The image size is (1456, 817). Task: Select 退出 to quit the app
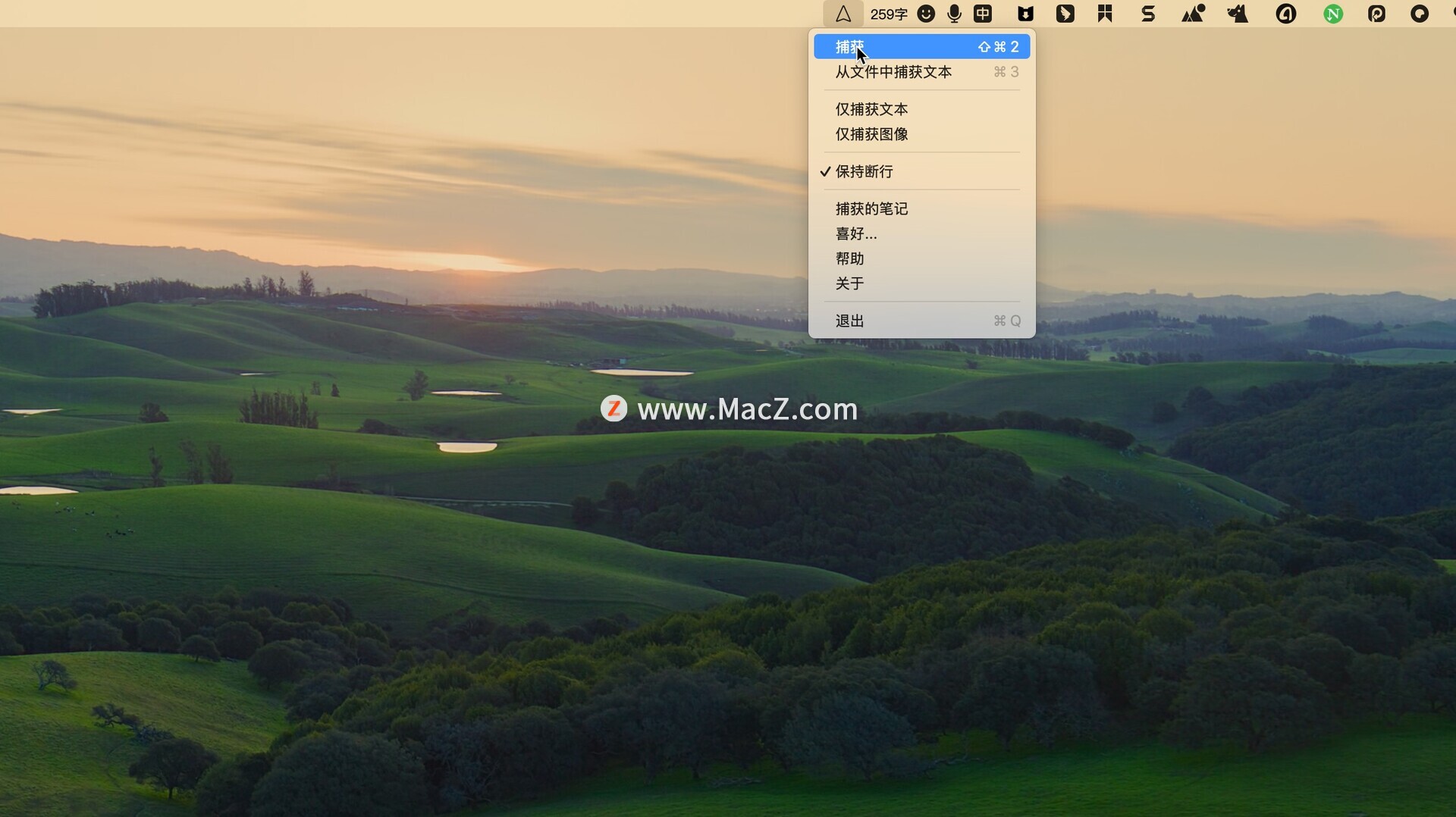(921, 321)
